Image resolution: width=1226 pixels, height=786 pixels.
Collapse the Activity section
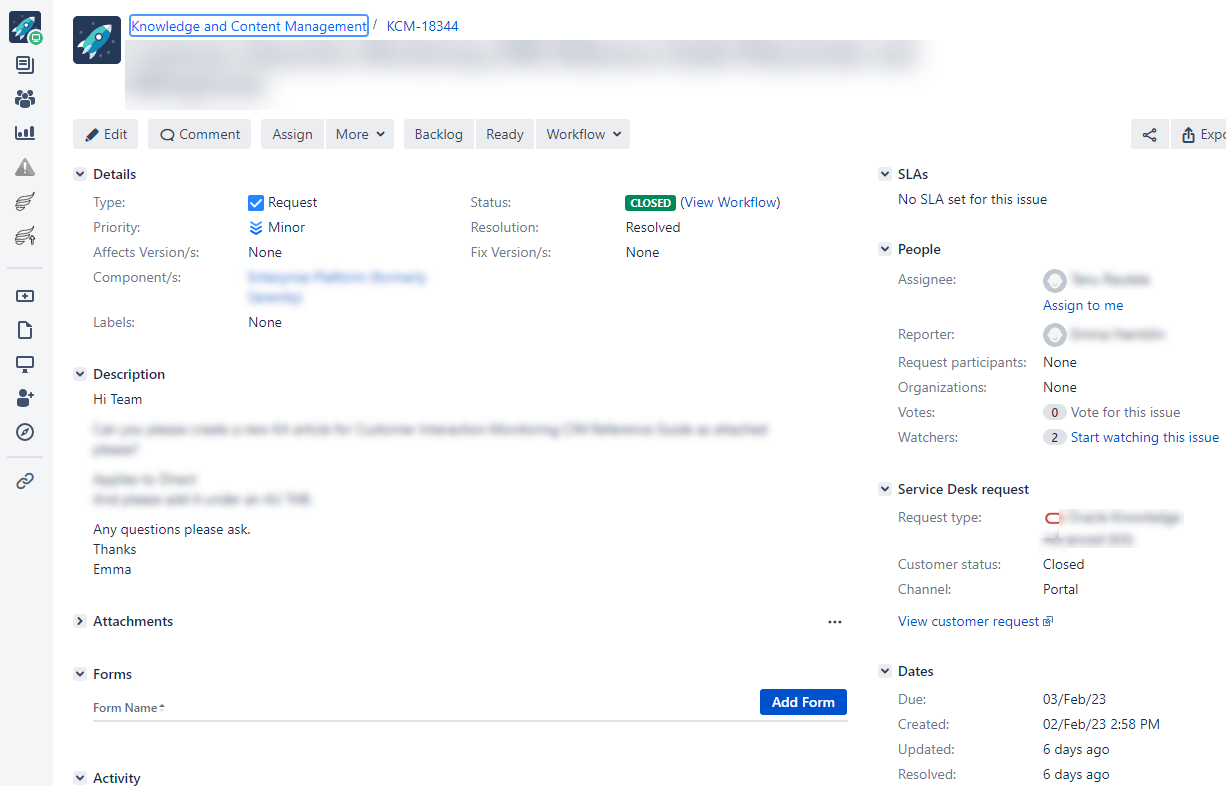tap(80, 778)
